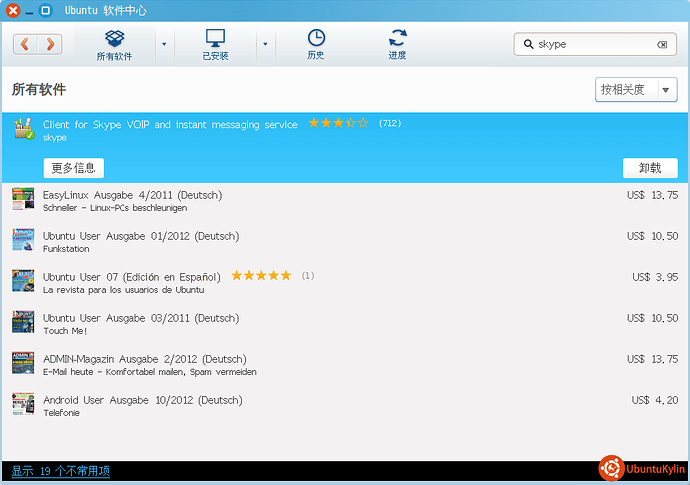The width and height of the screenshot is (690, 485).
Task: Go back with the left arrow button
Action: tap(26, 44)
